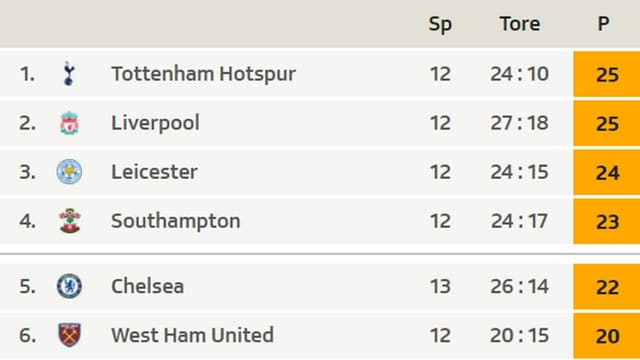Select the Leicester team name
This screenshot has height=360, width=640.
154,172
